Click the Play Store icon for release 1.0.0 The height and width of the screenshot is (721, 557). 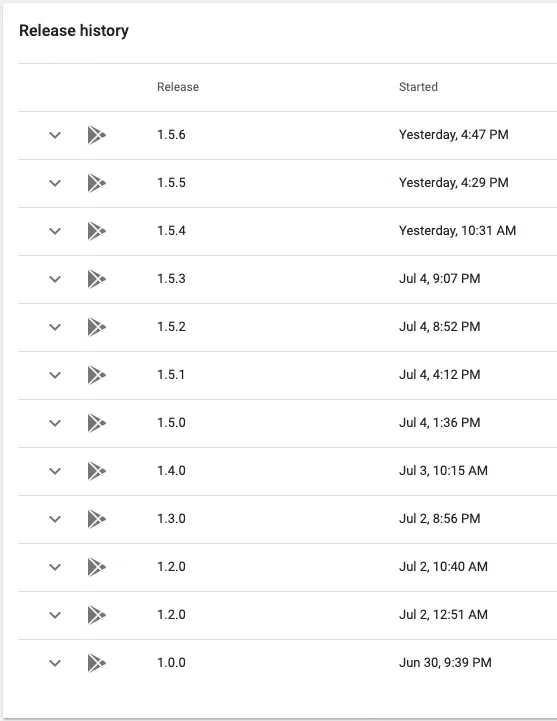[x=97, y=663]
